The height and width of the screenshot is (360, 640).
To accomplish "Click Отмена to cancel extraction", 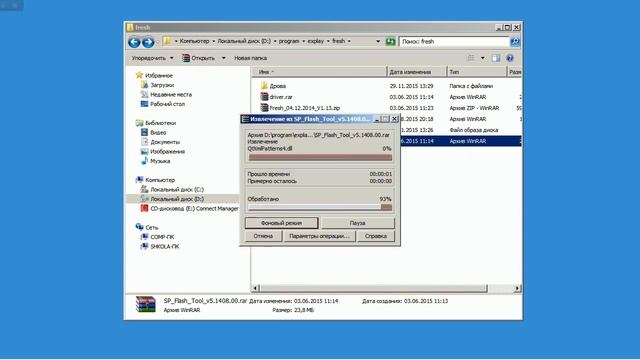I will [x=263, y=236].
